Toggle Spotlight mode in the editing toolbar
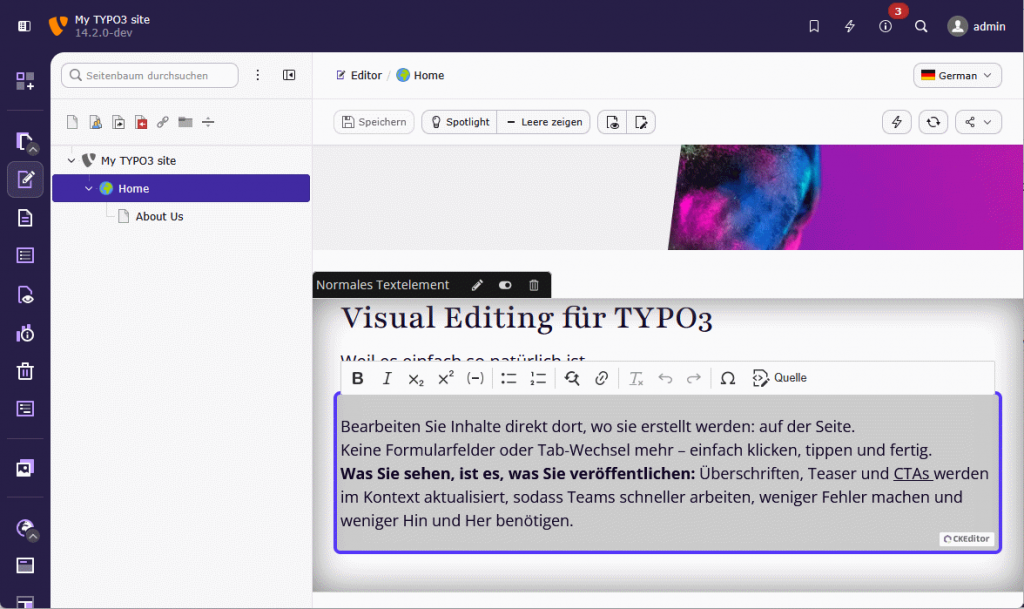Image resolution: width=1024 pixels, height=609 pixels. pyautogui.click(x=458, y=121)
